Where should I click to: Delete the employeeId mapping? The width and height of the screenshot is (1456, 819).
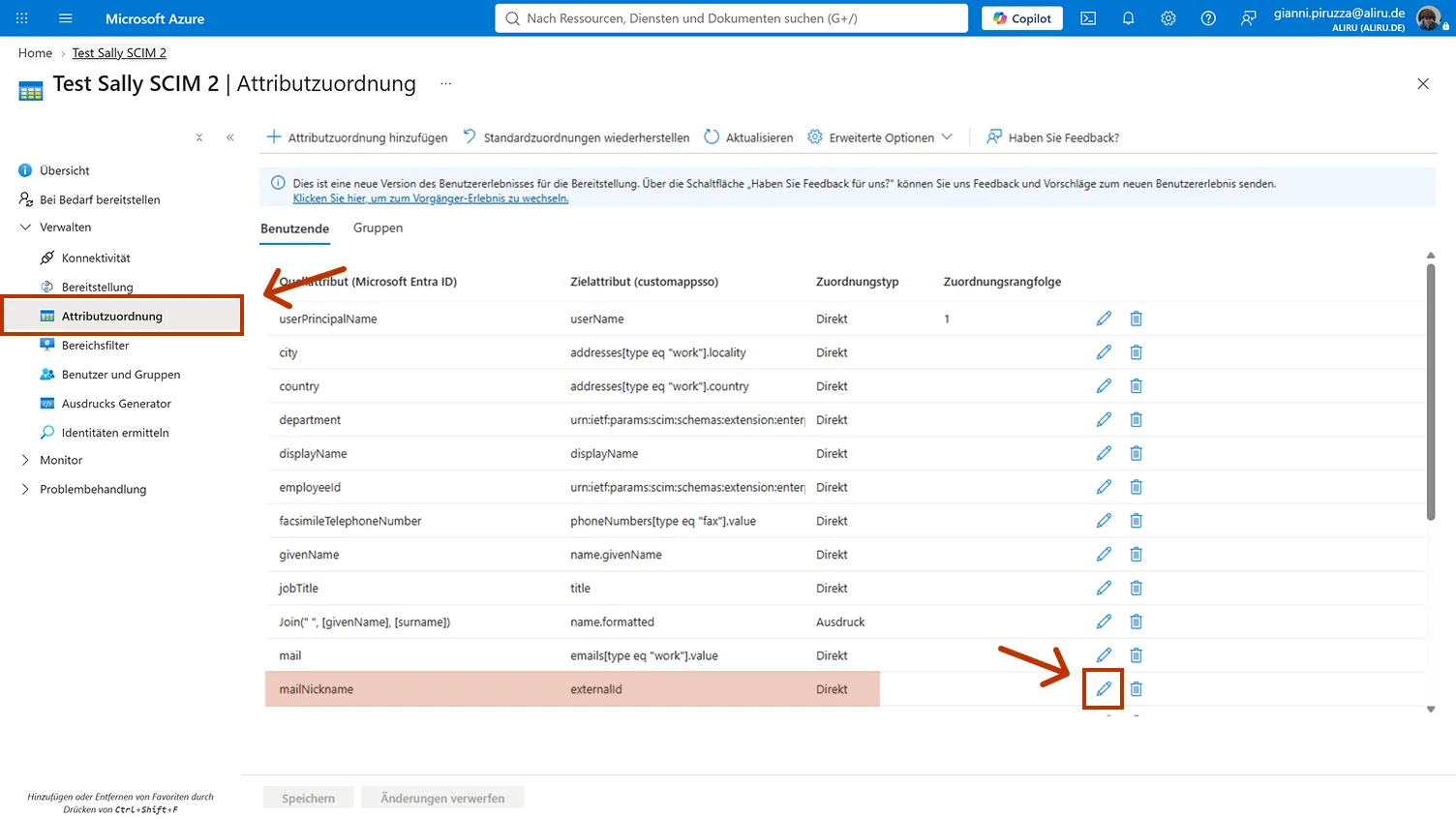(x=1137, y=487)
